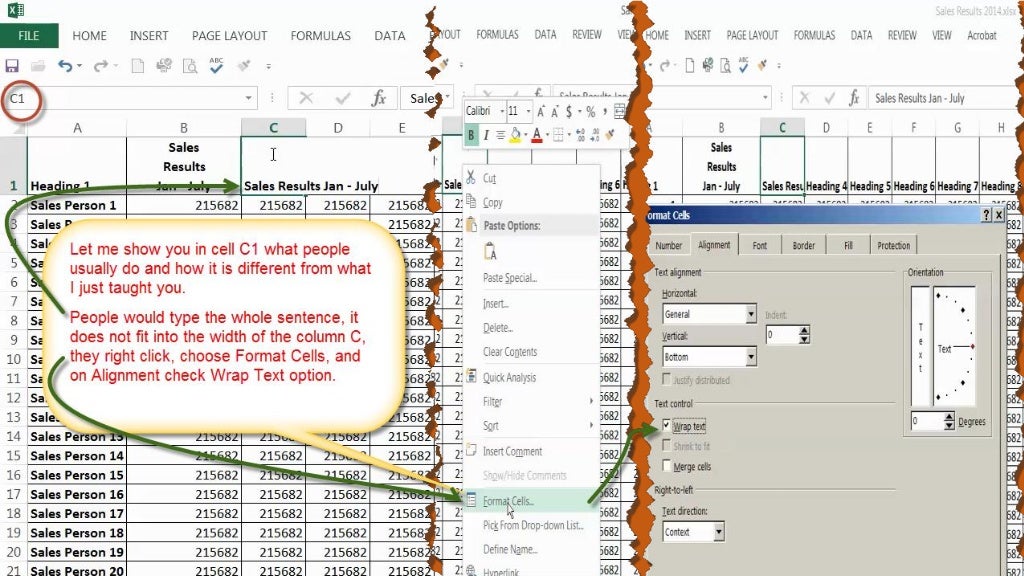Expand Filter submenu in context menu
The image size is (1024, 576).
[591, 402]
